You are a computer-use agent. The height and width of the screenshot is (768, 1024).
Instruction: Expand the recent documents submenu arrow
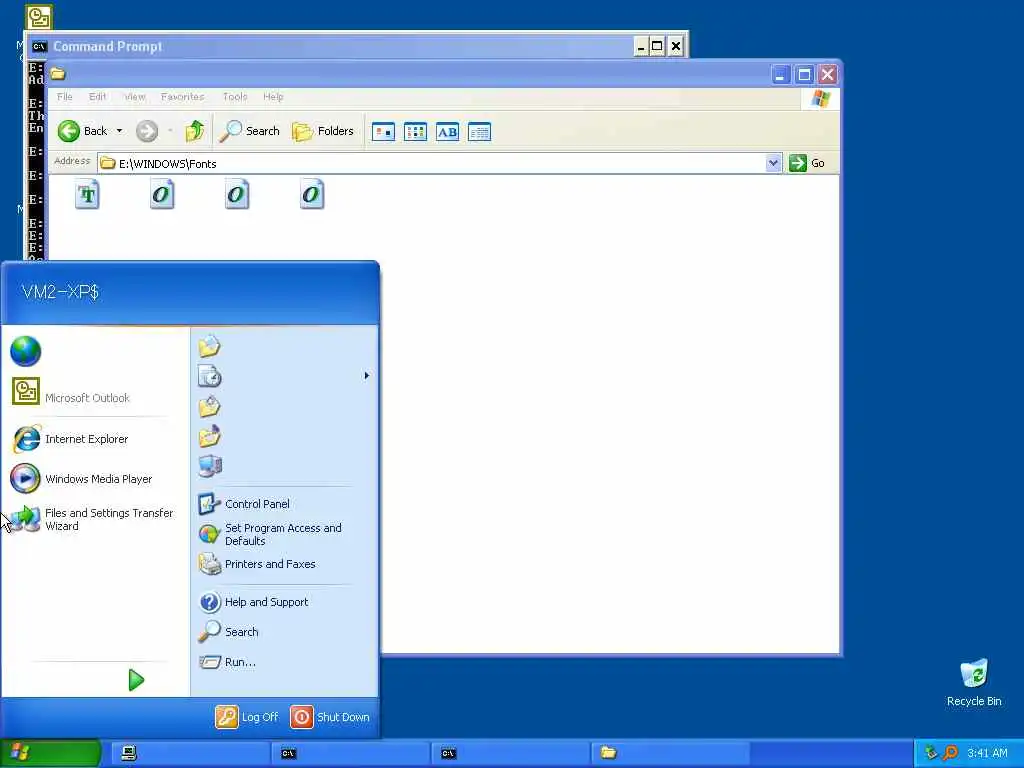(x=366, y=376)
